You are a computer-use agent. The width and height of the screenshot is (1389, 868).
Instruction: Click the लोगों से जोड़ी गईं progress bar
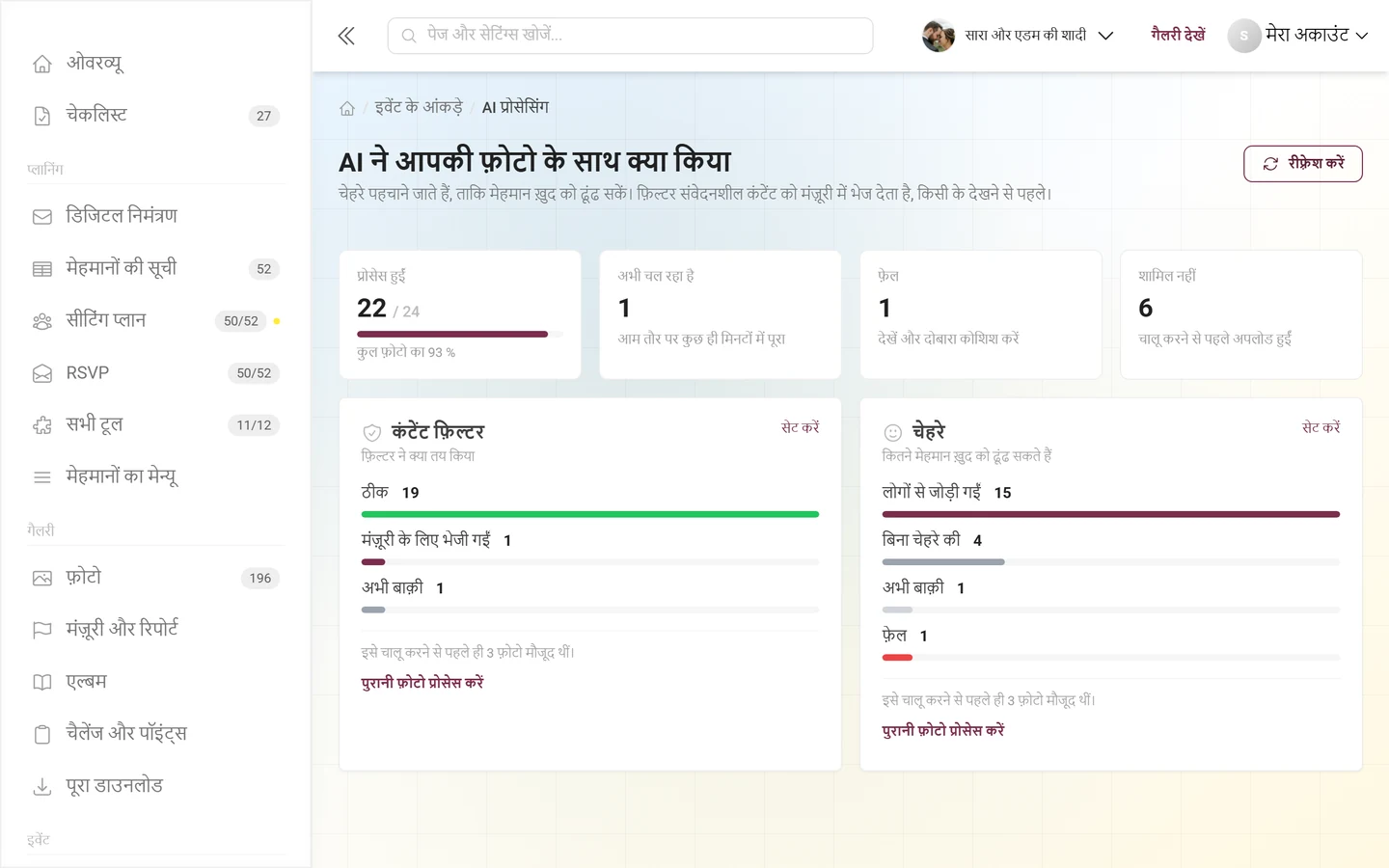click(x=1111, y=515)
